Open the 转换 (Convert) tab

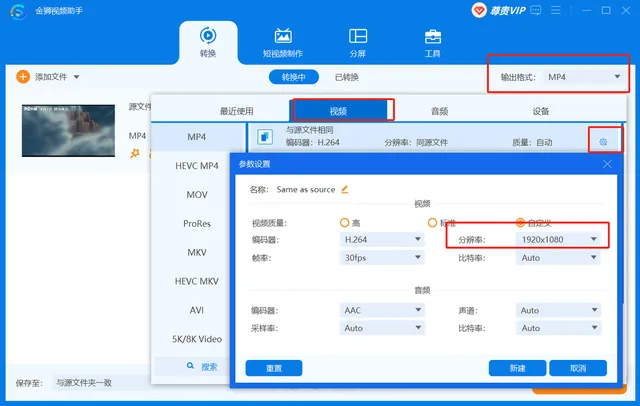[208, 42]
